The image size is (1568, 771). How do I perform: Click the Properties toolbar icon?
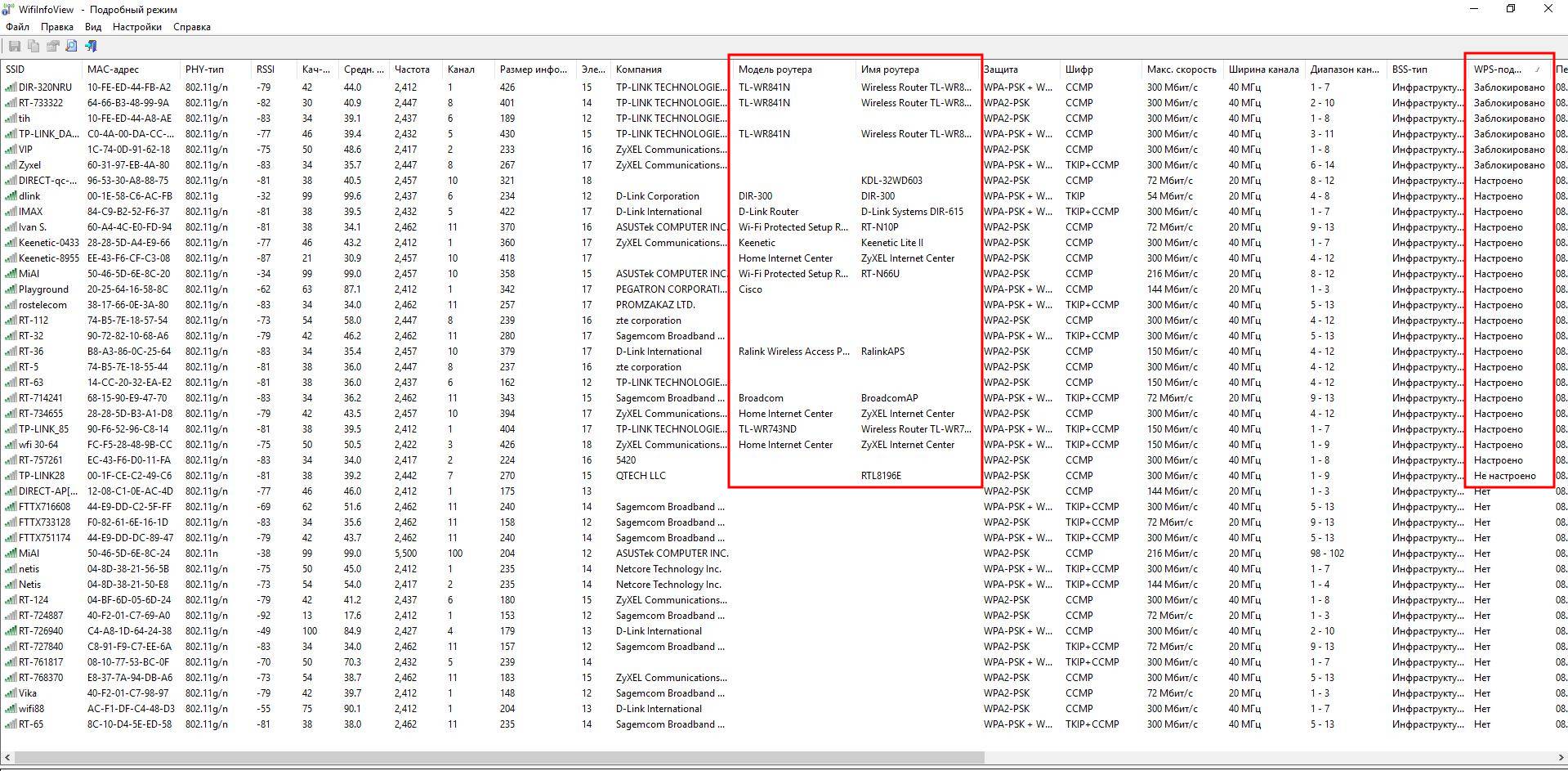point(52,47)
